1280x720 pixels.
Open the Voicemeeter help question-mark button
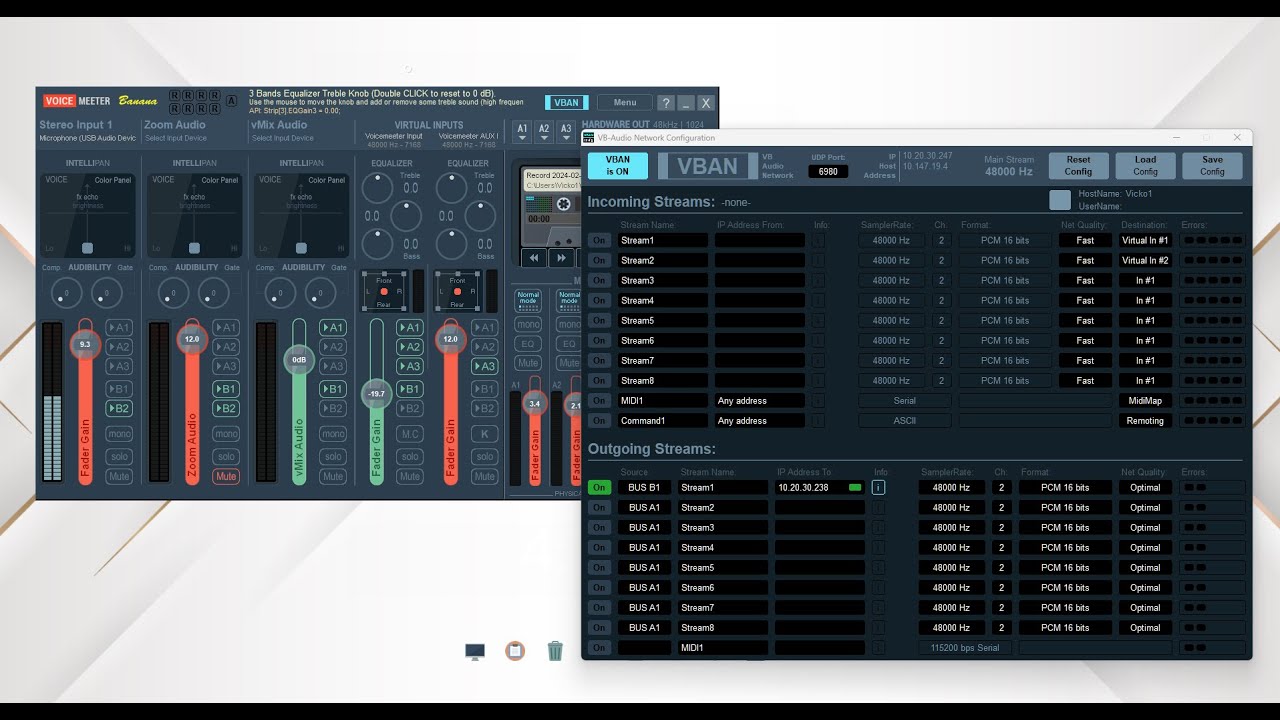tap(667, 103)
